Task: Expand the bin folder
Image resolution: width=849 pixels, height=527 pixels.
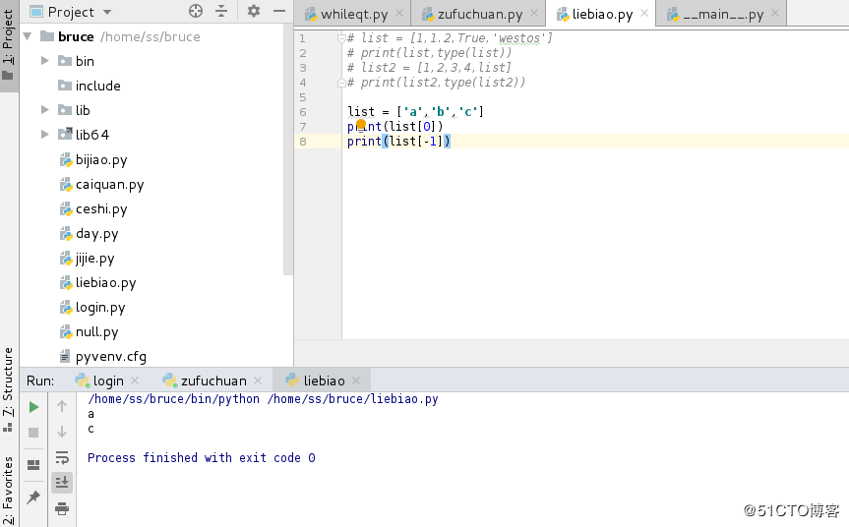Action: (x=45, y=61)
